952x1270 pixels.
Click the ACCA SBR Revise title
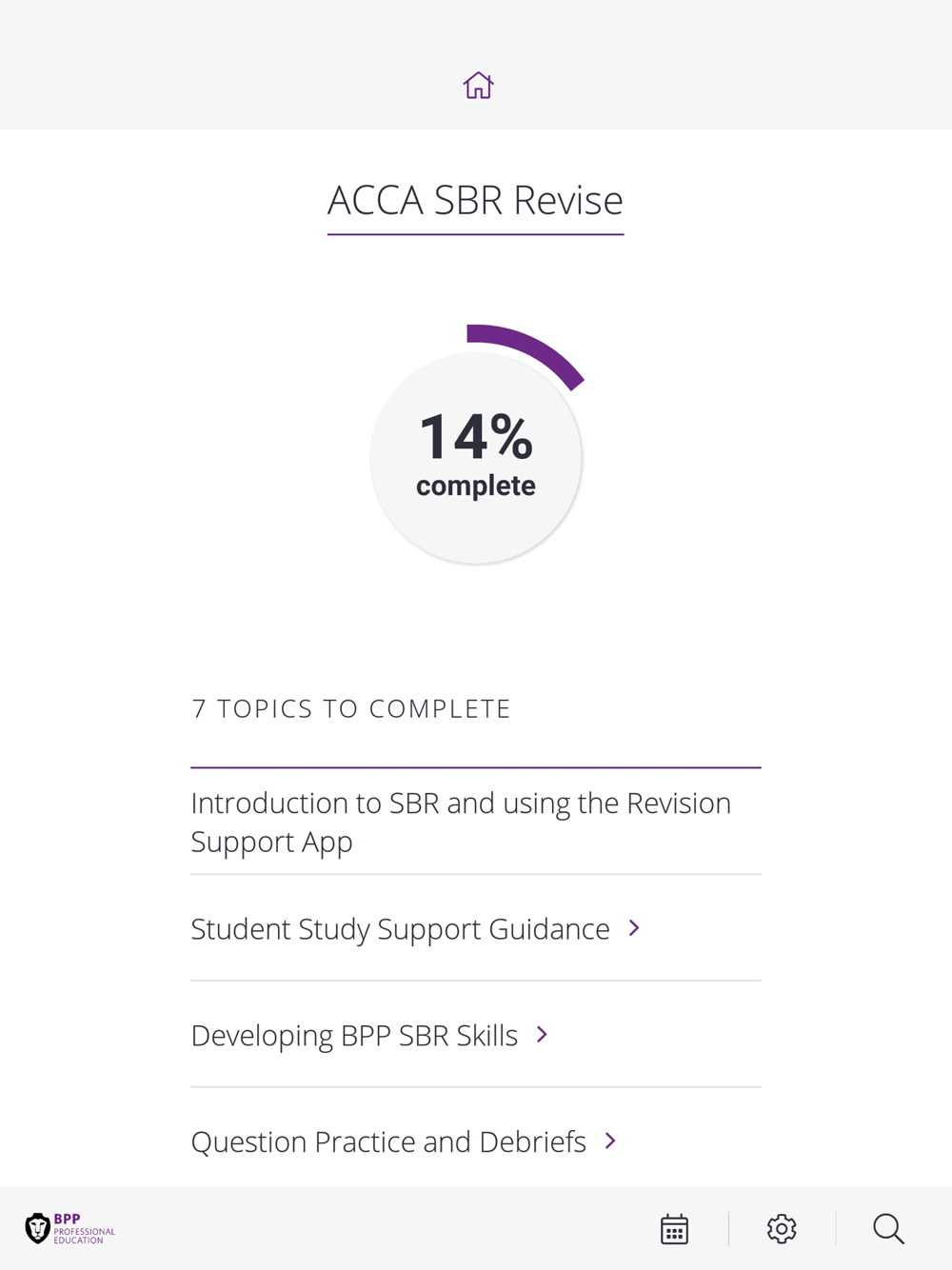click(475, 200)
